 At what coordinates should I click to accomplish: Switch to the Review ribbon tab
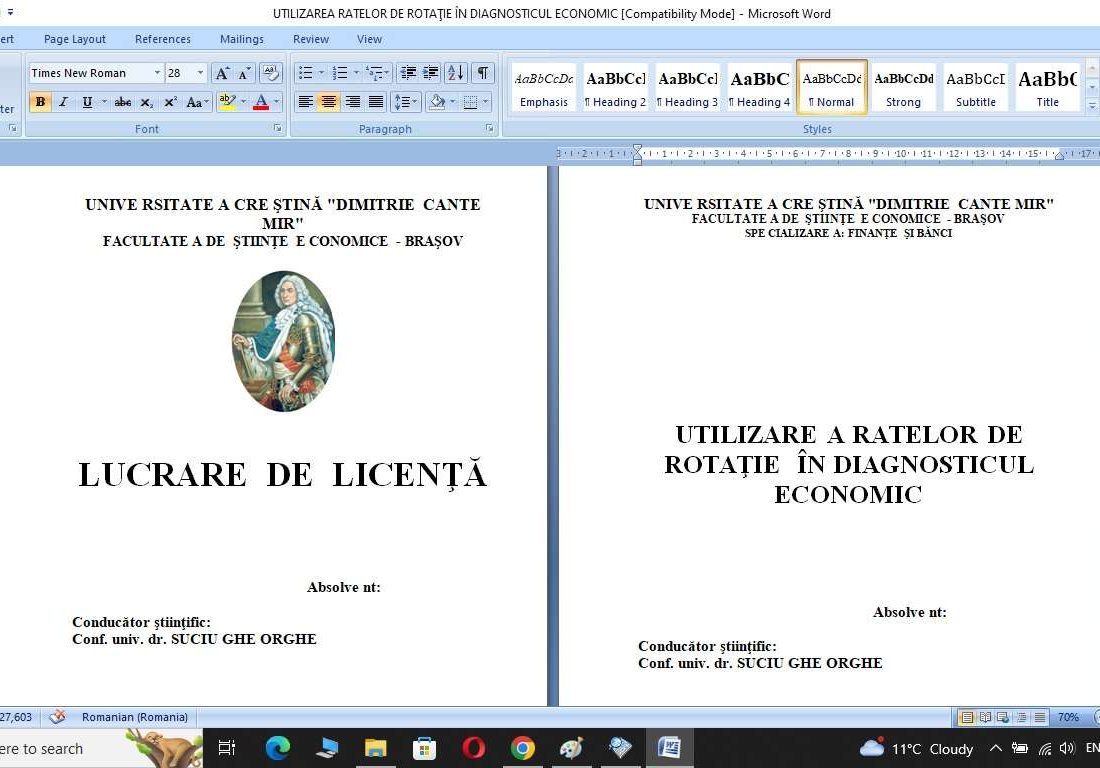[311, 39]
